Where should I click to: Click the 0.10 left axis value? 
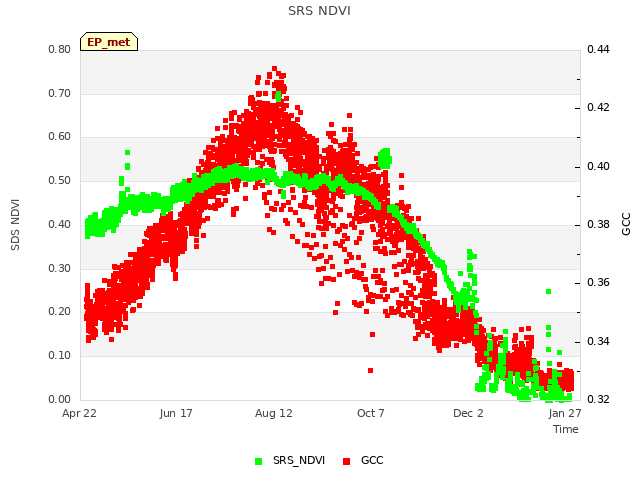(60, 356)
